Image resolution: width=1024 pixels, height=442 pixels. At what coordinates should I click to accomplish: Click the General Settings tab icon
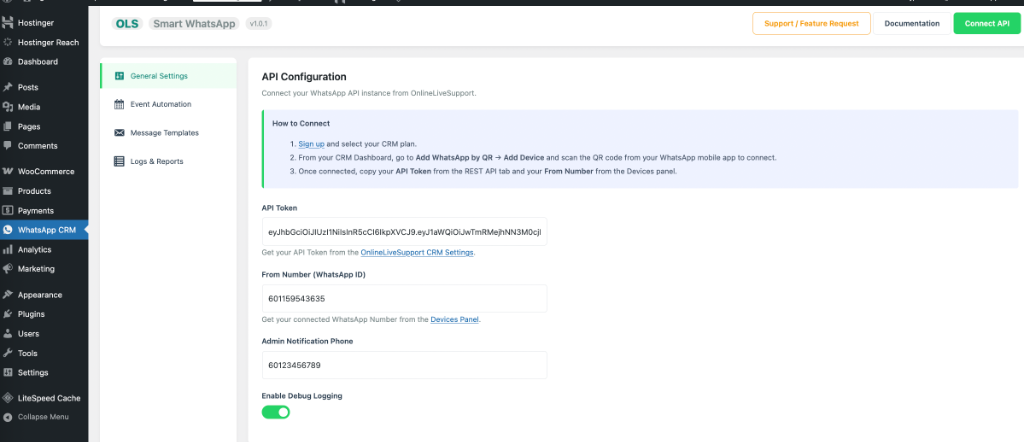coord(119,76)
